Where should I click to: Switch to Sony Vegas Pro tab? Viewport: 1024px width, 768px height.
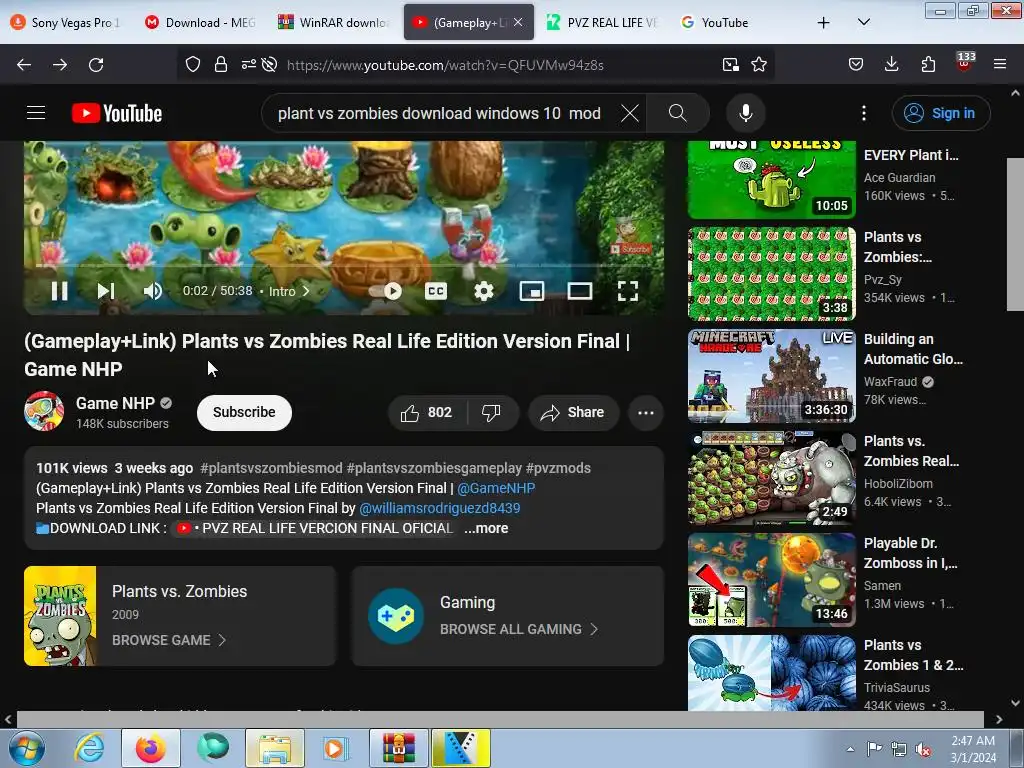tap(65, 22)
